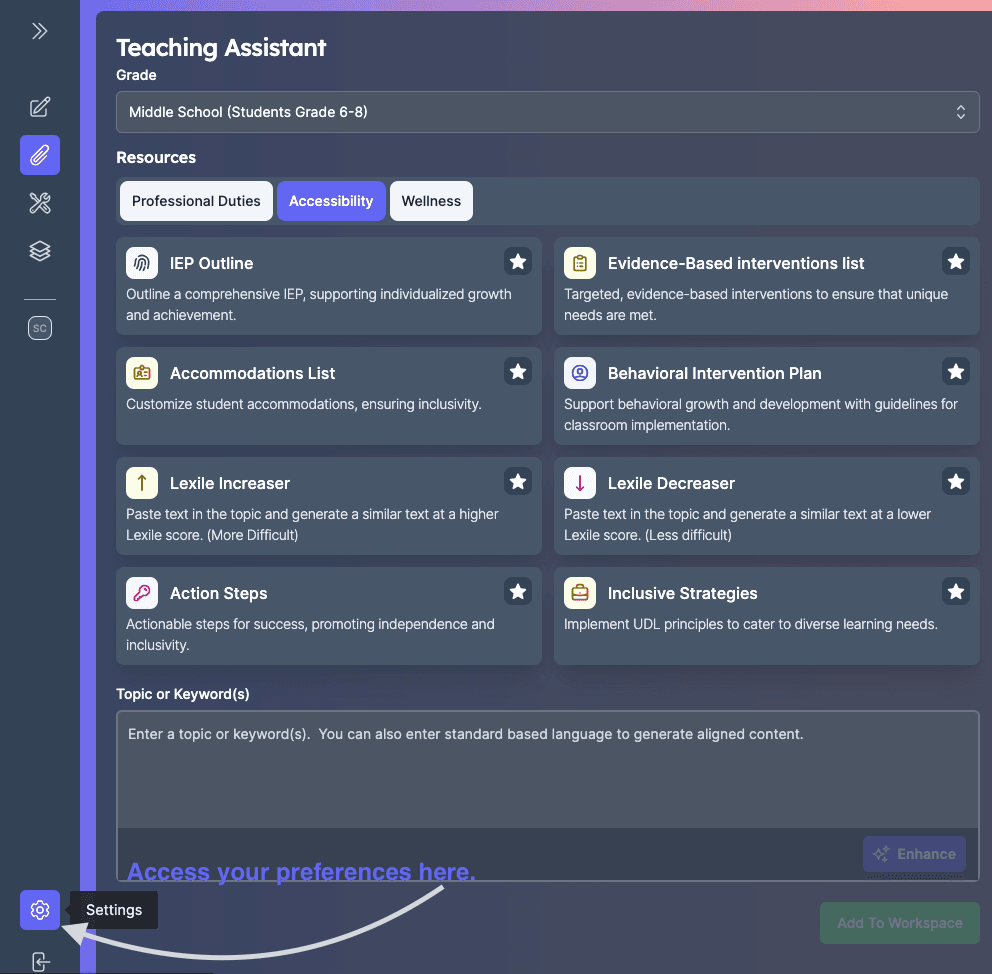Viewport: 992px width, 974px height.
Task: Click the Lexile Decreaser down-arrow icon
Action: tap(580, 483)
